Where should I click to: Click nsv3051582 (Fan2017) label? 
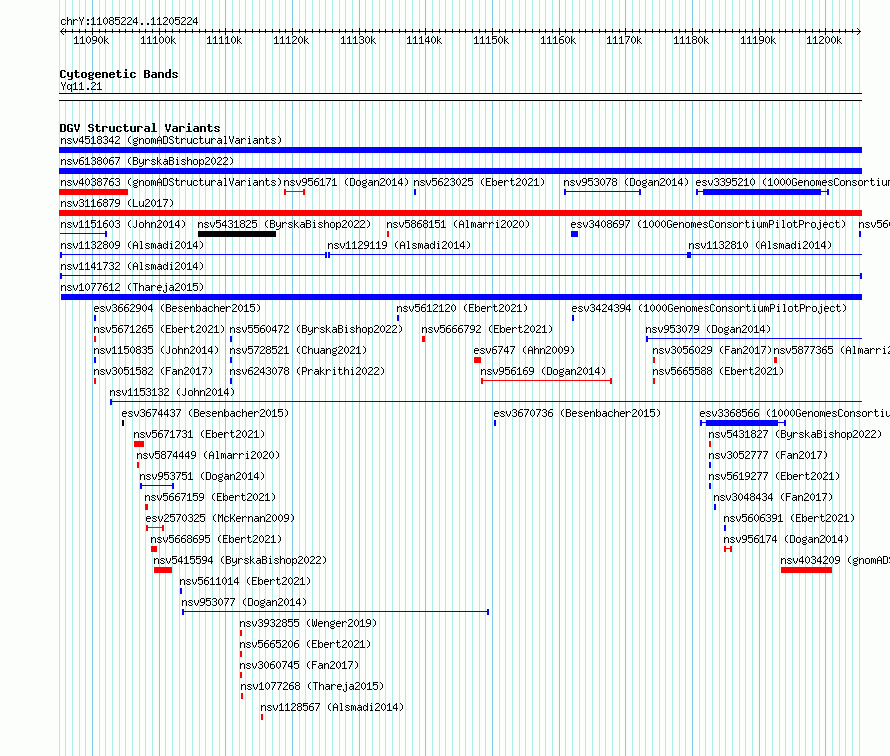pyautogui.click(x=153, y=371)
